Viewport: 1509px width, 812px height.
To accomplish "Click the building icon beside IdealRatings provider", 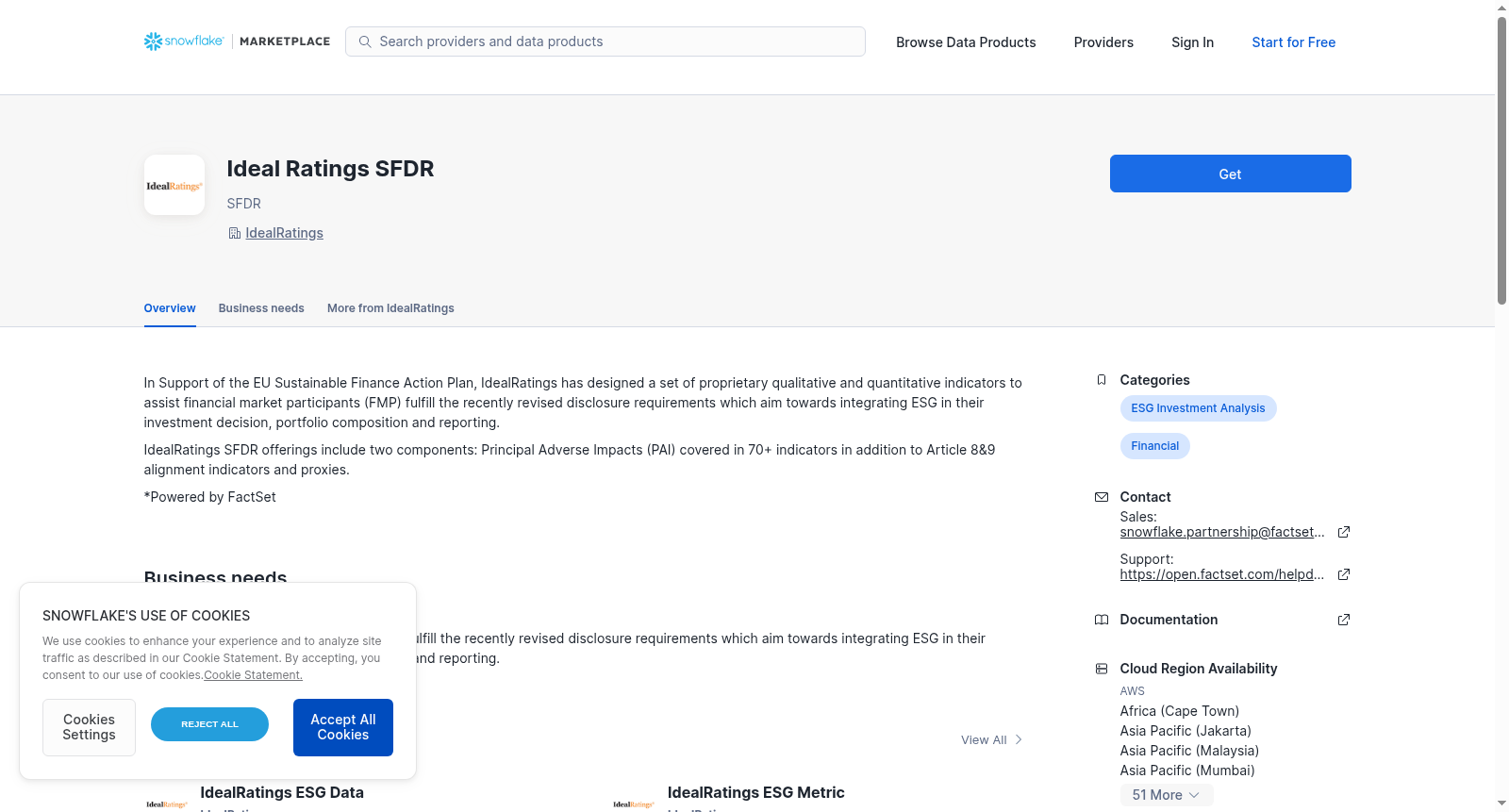I will click(x=235, y=233).
